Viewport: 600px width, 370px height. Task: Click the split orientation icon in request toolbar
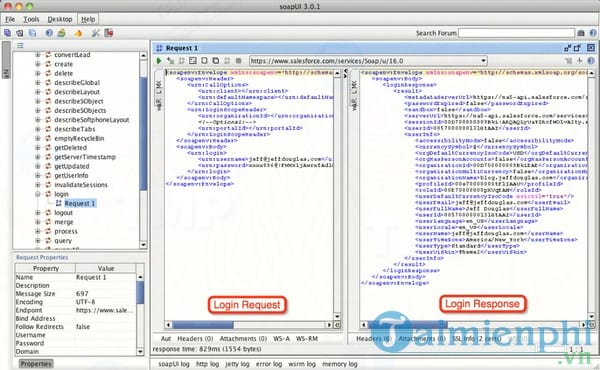pyautogui.click(x=580, y=60)
